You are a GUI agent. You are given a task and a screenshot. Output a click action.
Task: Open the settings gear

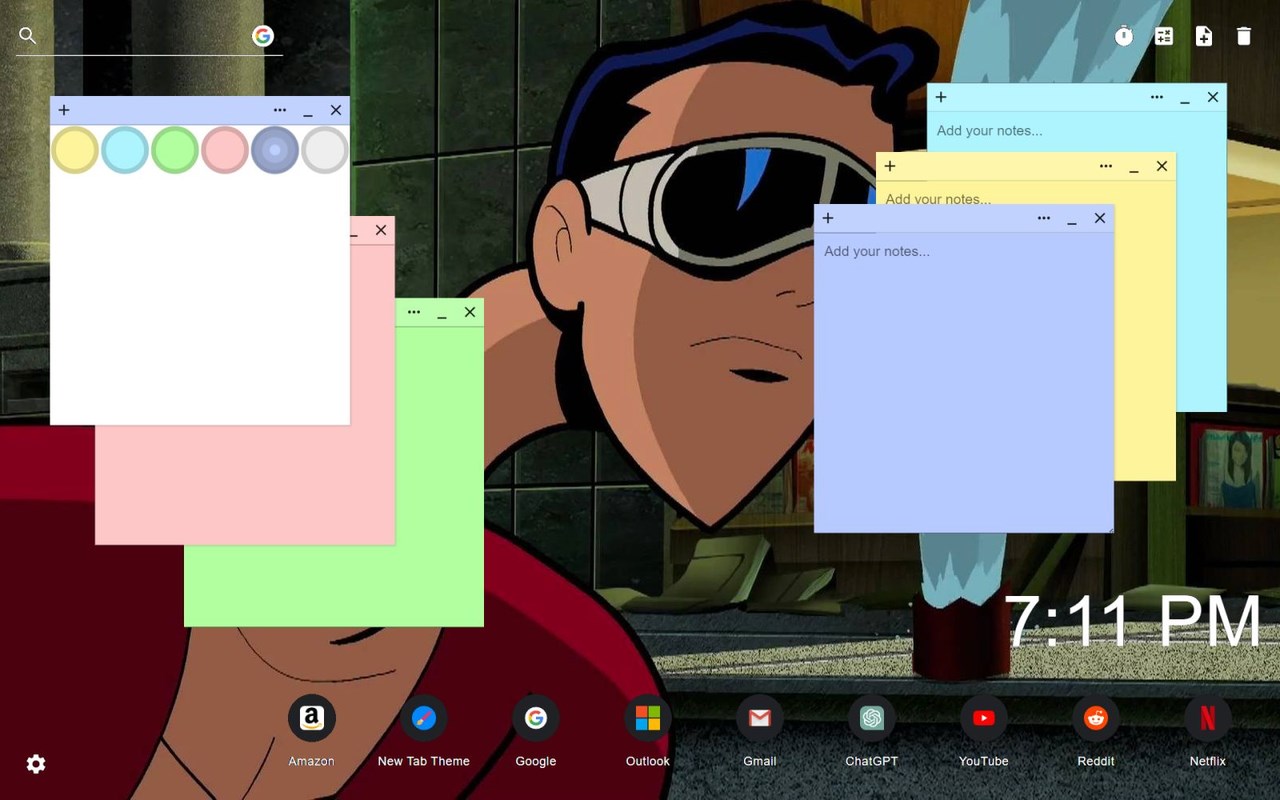[36, 764]
